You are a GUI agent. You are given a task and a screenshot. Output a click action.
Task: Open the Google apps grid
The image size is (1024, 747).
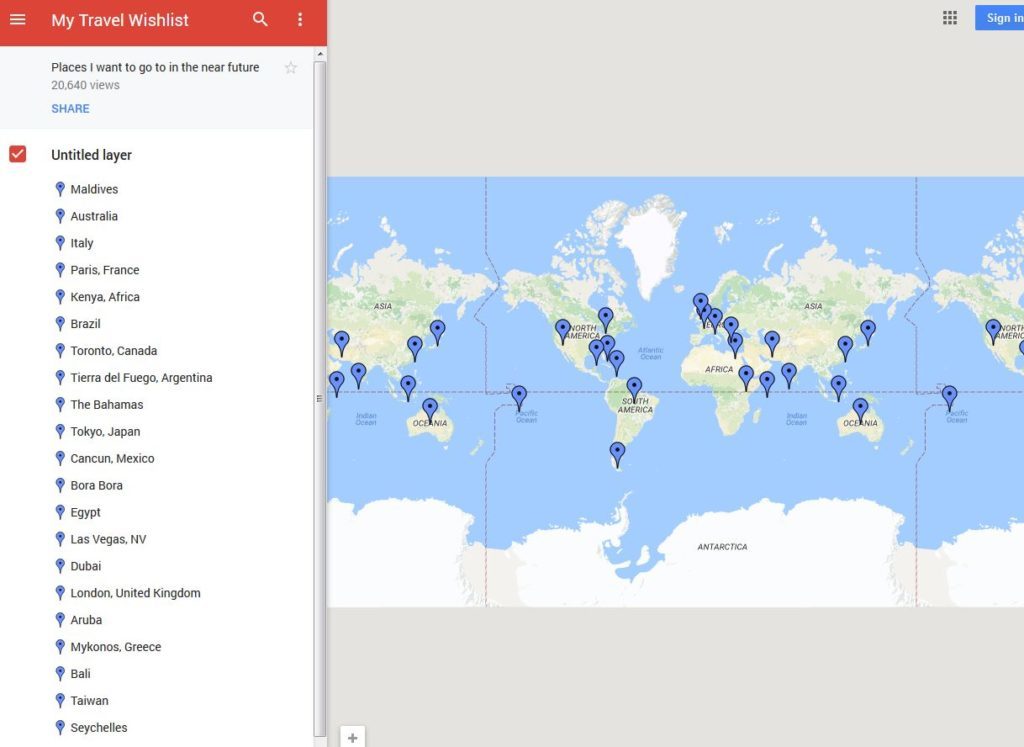[x=950, y=18]
